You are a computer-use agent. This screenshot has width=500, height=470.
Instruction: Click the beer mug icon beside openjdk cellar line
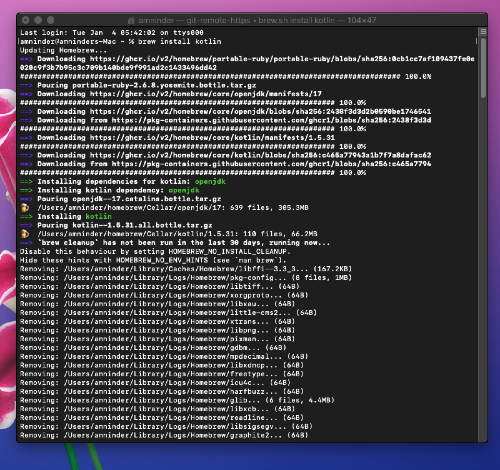point(25,208)
